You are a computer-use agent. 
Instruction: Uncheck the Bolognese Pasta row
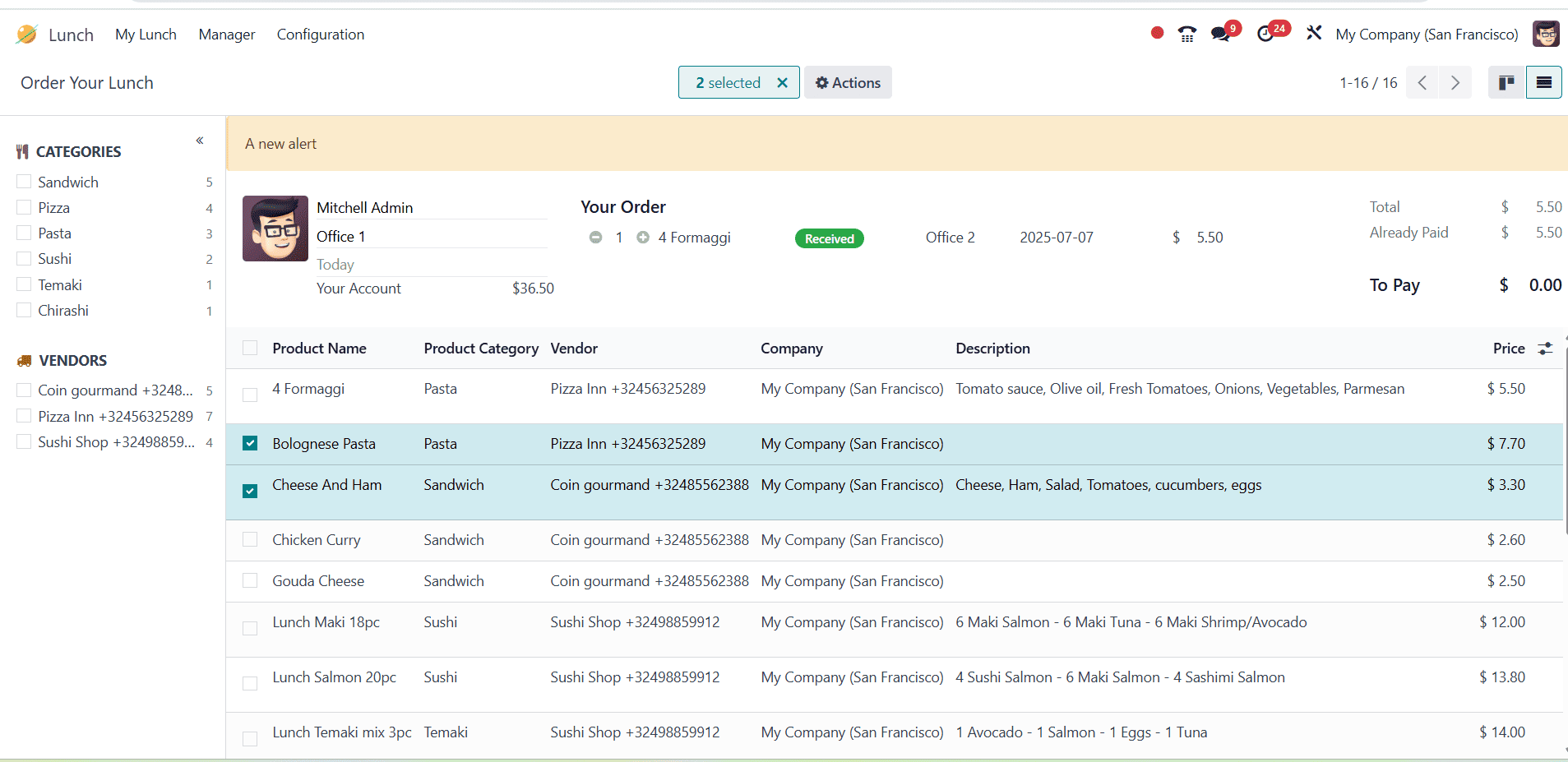(250, 444)
